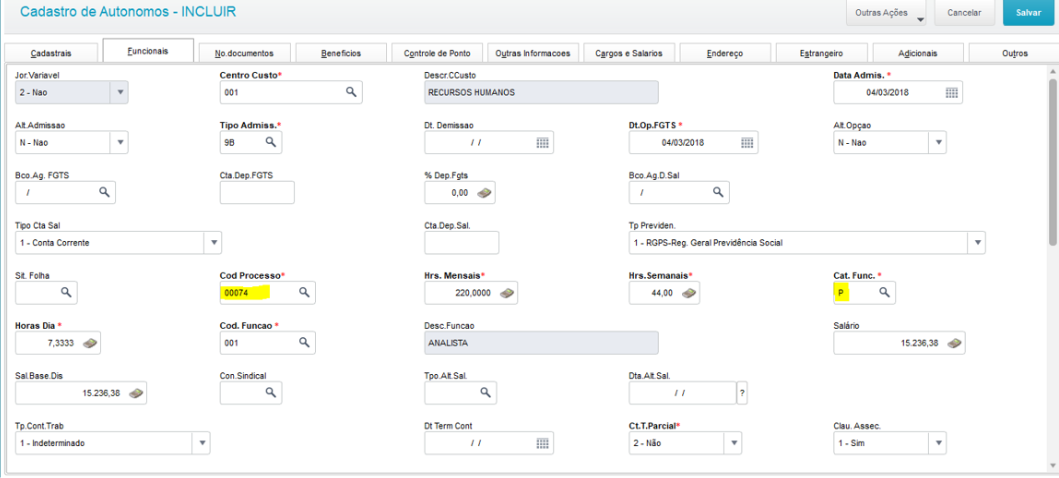Open Sal.Base.Dis calculator icon
Viewport: 1059px width, 478px height.
tap(136, 393)
